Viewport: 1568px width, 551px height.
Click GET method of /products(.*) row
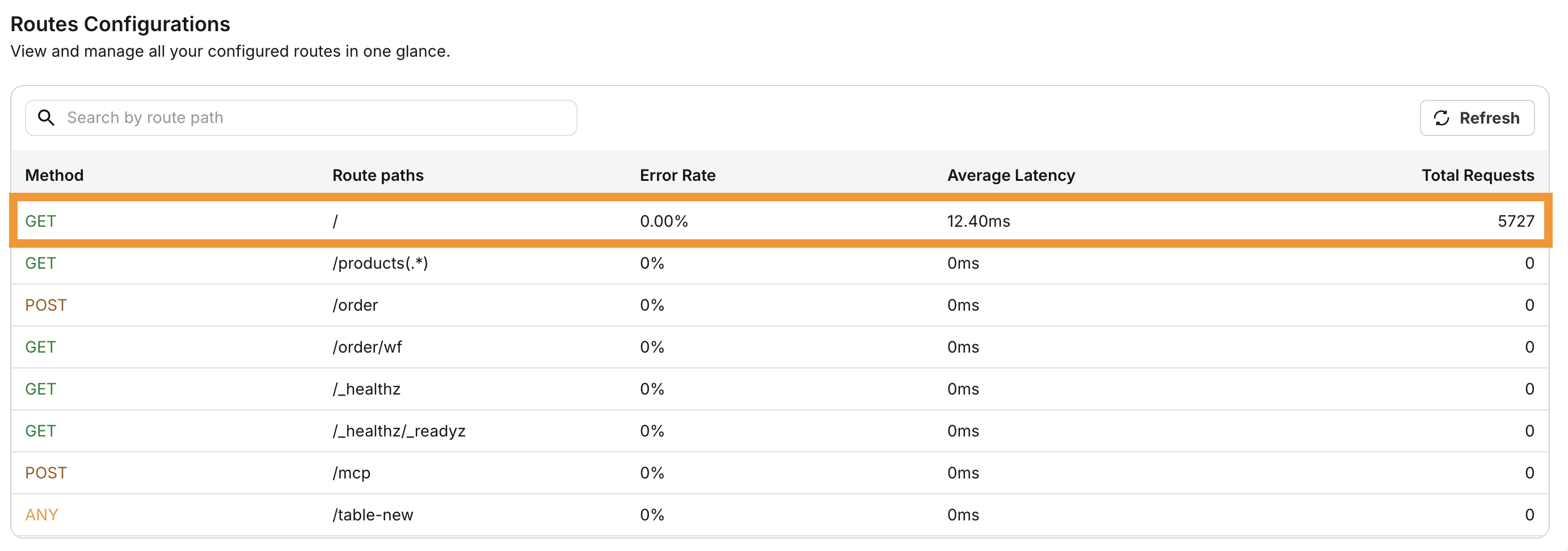click(40, 264)
